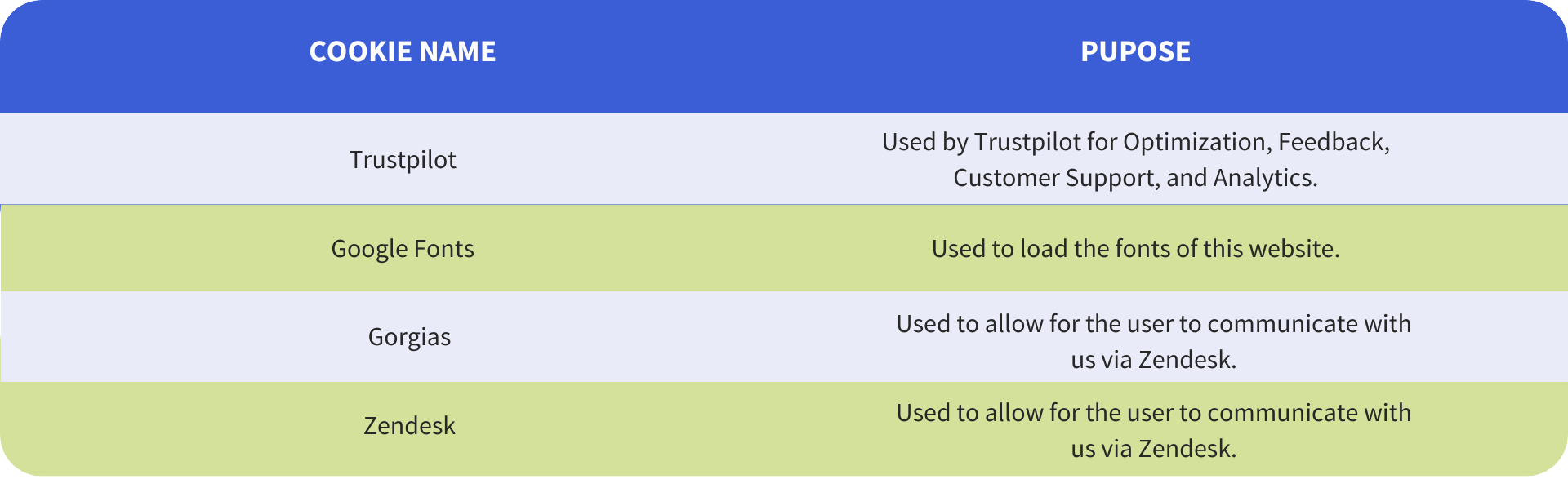Click the word load in fonts description
The width and height of the screenshot is (1568, 479).
coord(1045,248)
